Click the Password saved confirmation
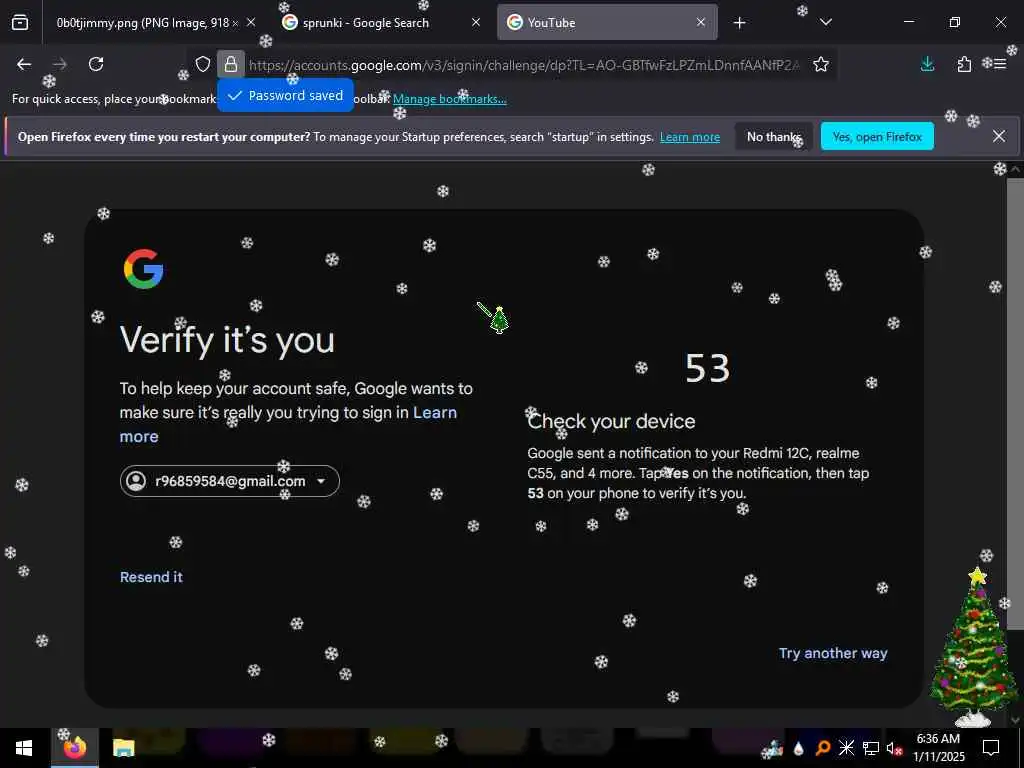The width and height of the screenshot is (1024, 768). [285, 95]
